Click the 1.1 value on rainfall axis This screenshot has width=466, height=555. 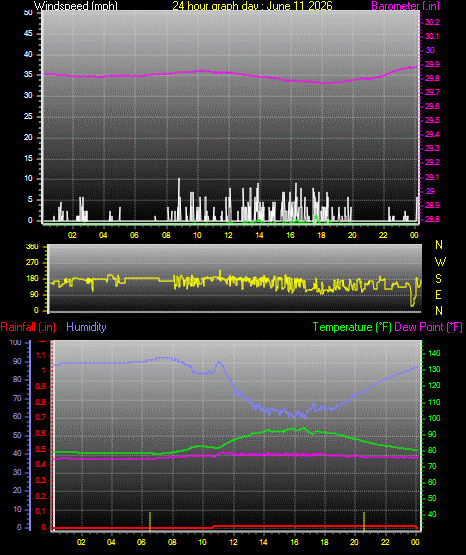point(41,355)
